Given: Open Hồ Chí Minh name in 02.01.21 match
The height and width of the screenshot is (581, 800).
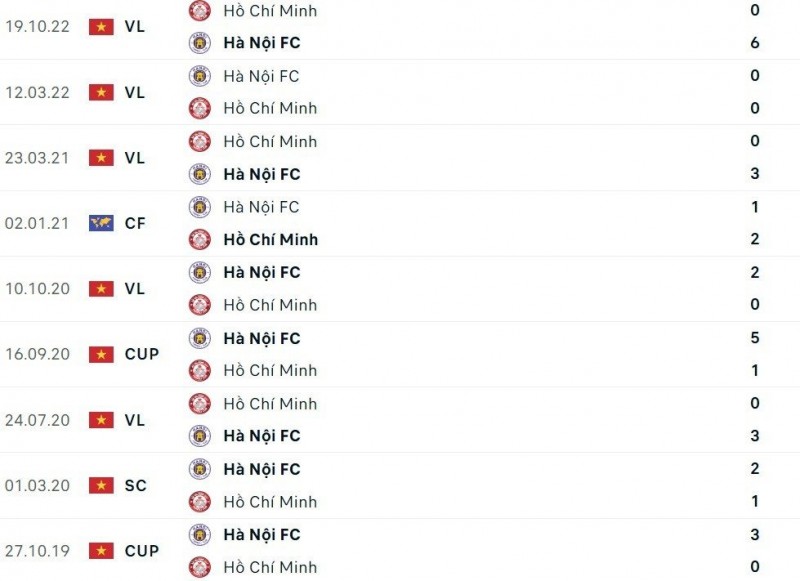Looking at the screenshot, I should click(x=270, y=239).
